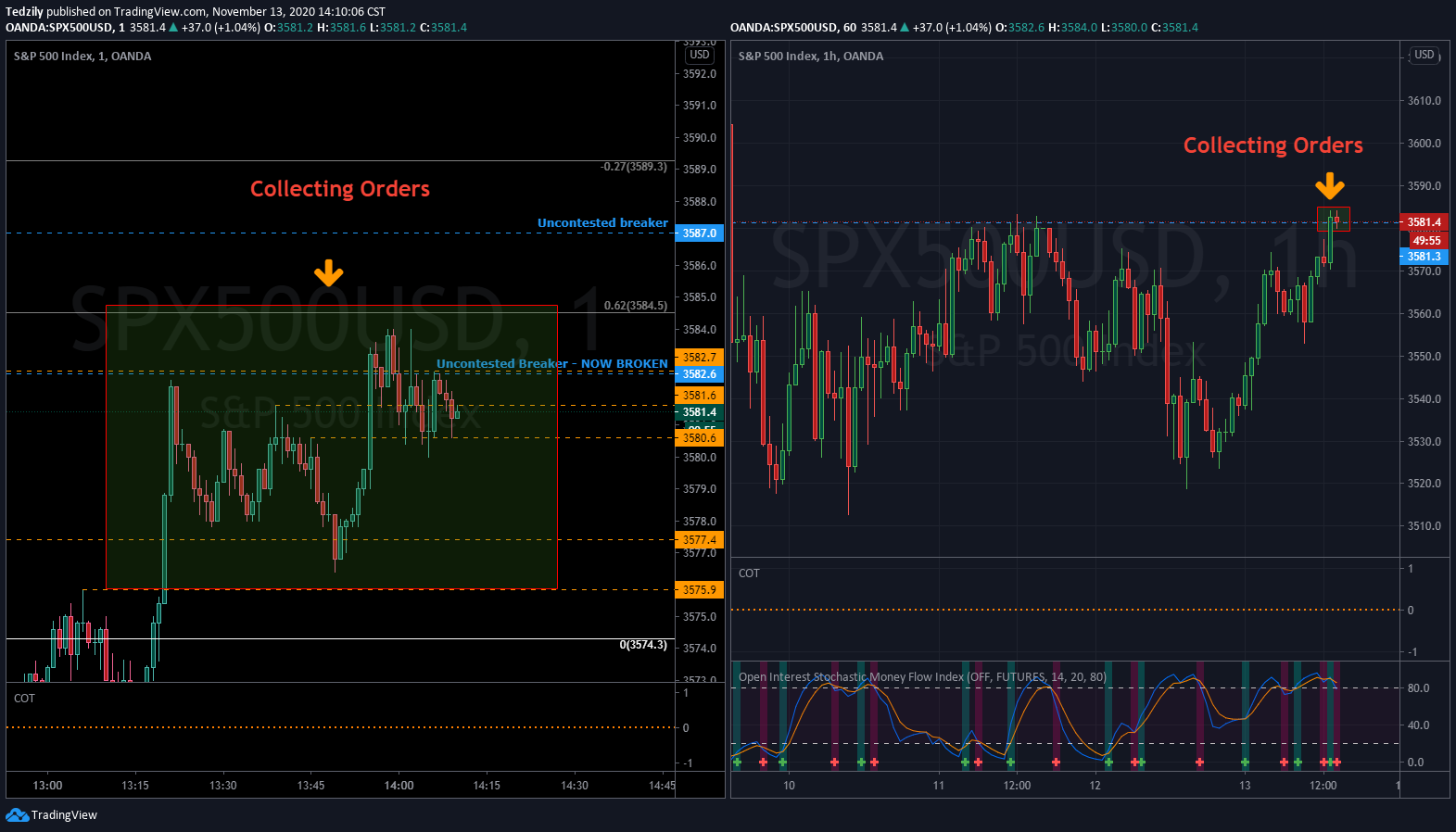This screenshot has width=1456, height=832.
Task: Click the blue 3581.3 price label on the 1h chart
Action: click(1424, 257)
